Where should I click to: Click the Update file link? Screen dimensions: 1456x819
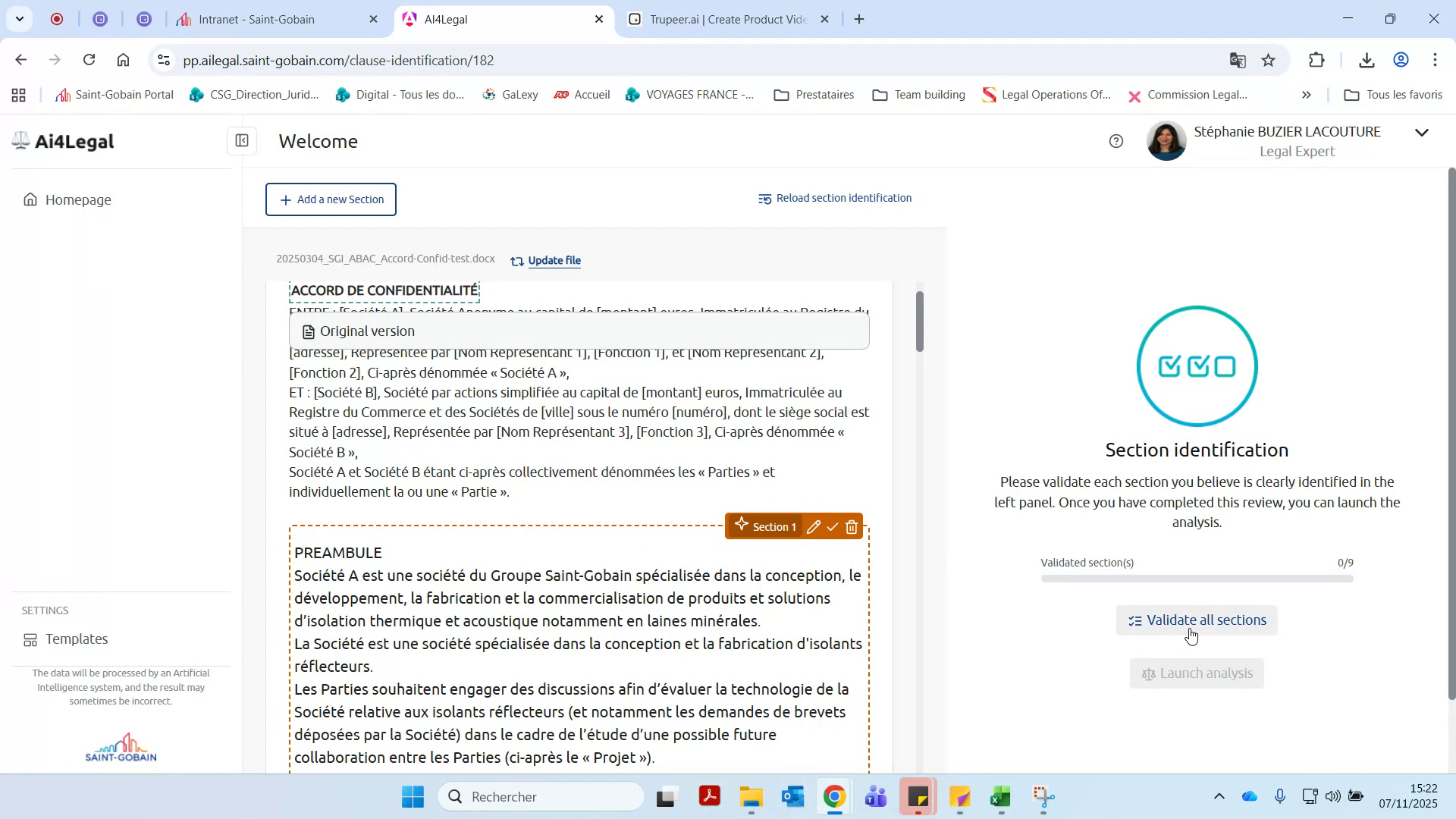tap(554, 260)
